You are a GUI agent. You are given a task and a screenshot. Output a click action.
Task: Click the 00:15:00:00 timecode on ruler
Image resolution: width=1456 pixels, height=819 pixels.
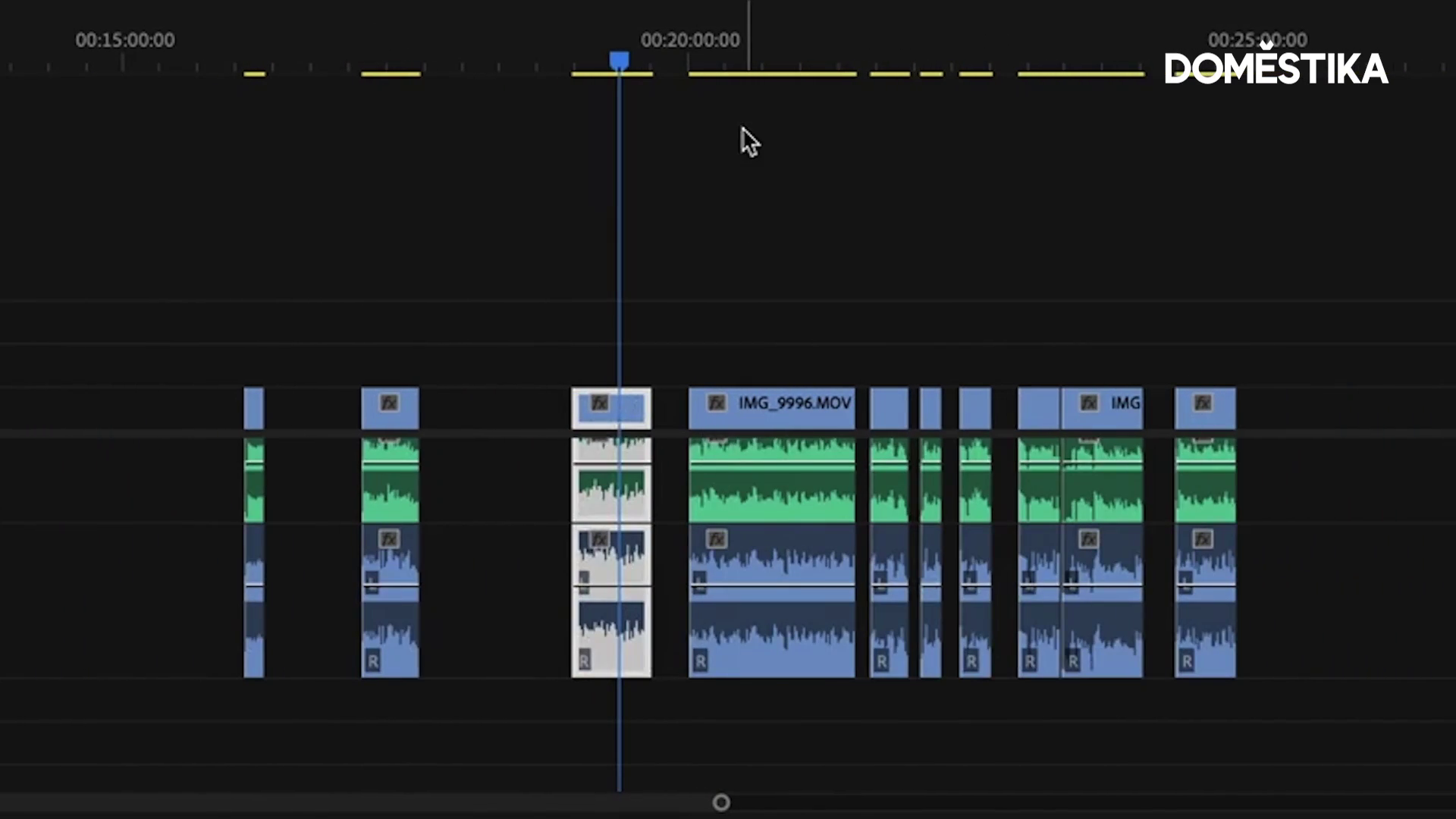[x=125, y=40]
